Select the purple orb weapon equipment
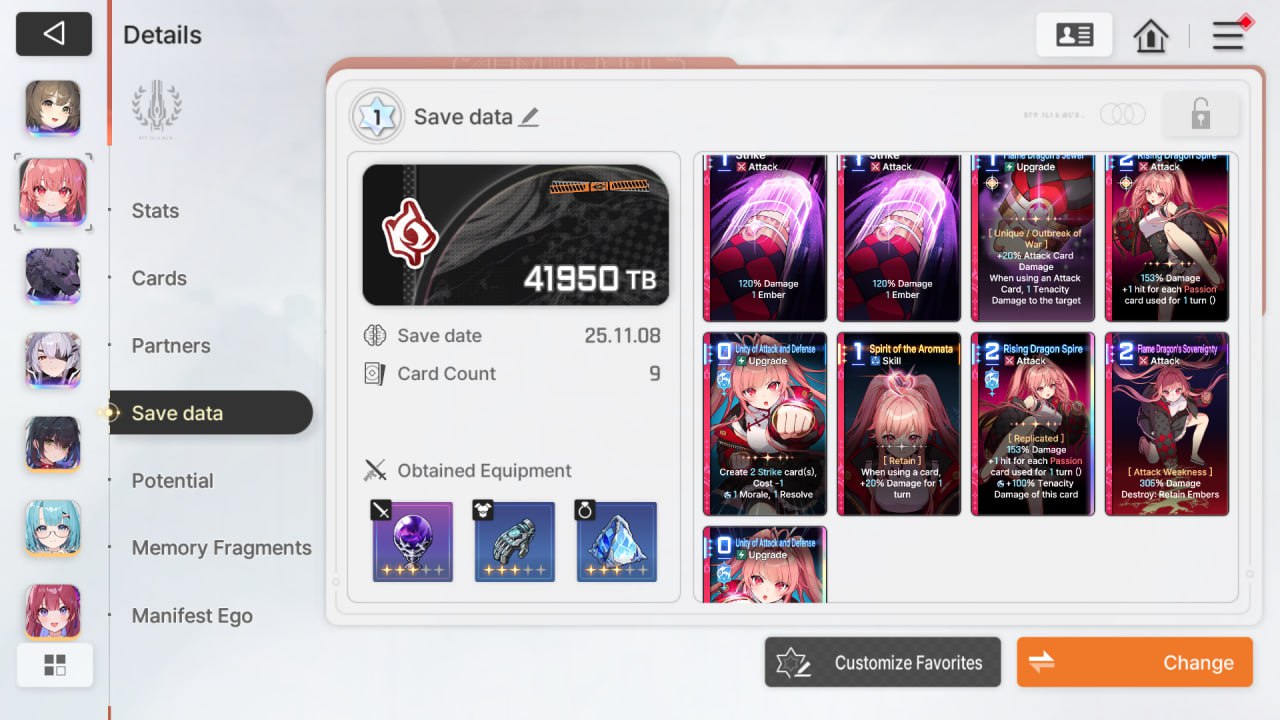Screen dimensions: 1280x720 tap(412, 541)
